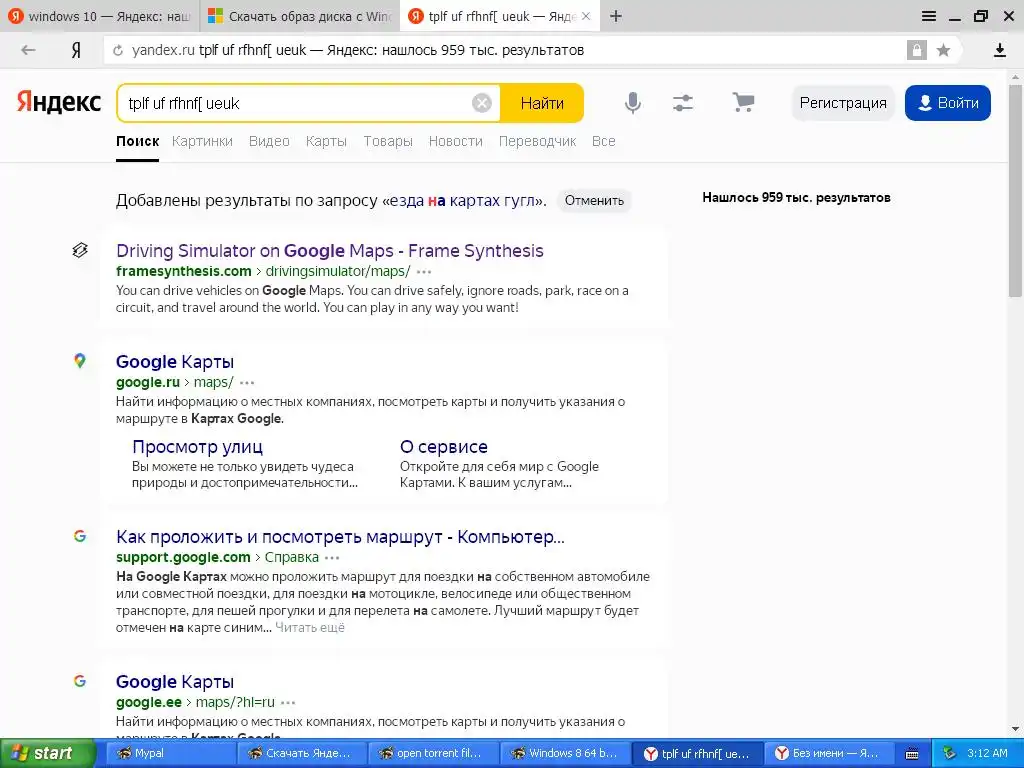Open Driving Simulator on Google Maps result
1024x768 pixels.
[330, 251]
